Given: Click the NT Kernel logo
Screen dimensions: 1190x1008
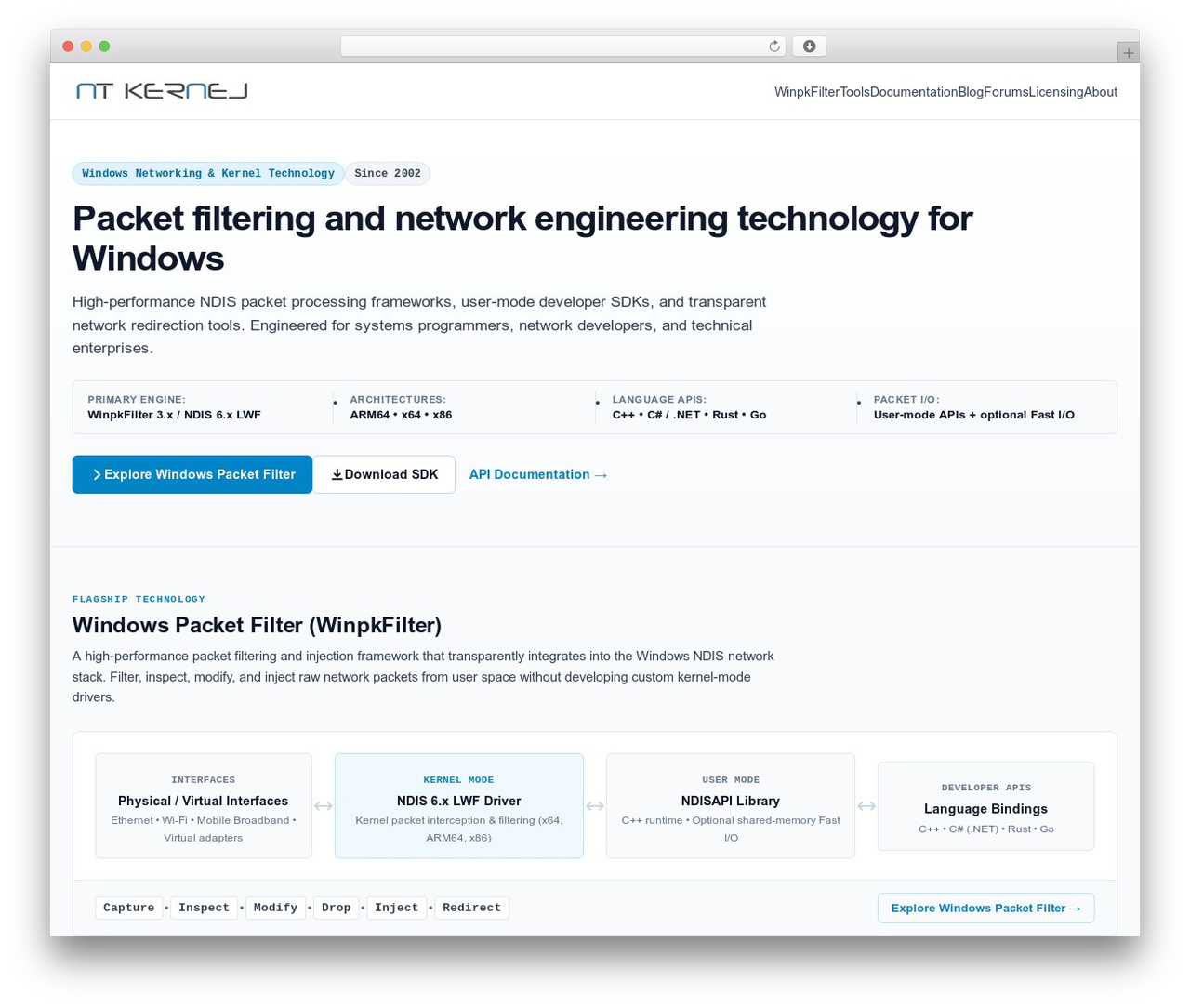Looking at the screenshot, I should point(162,91).
